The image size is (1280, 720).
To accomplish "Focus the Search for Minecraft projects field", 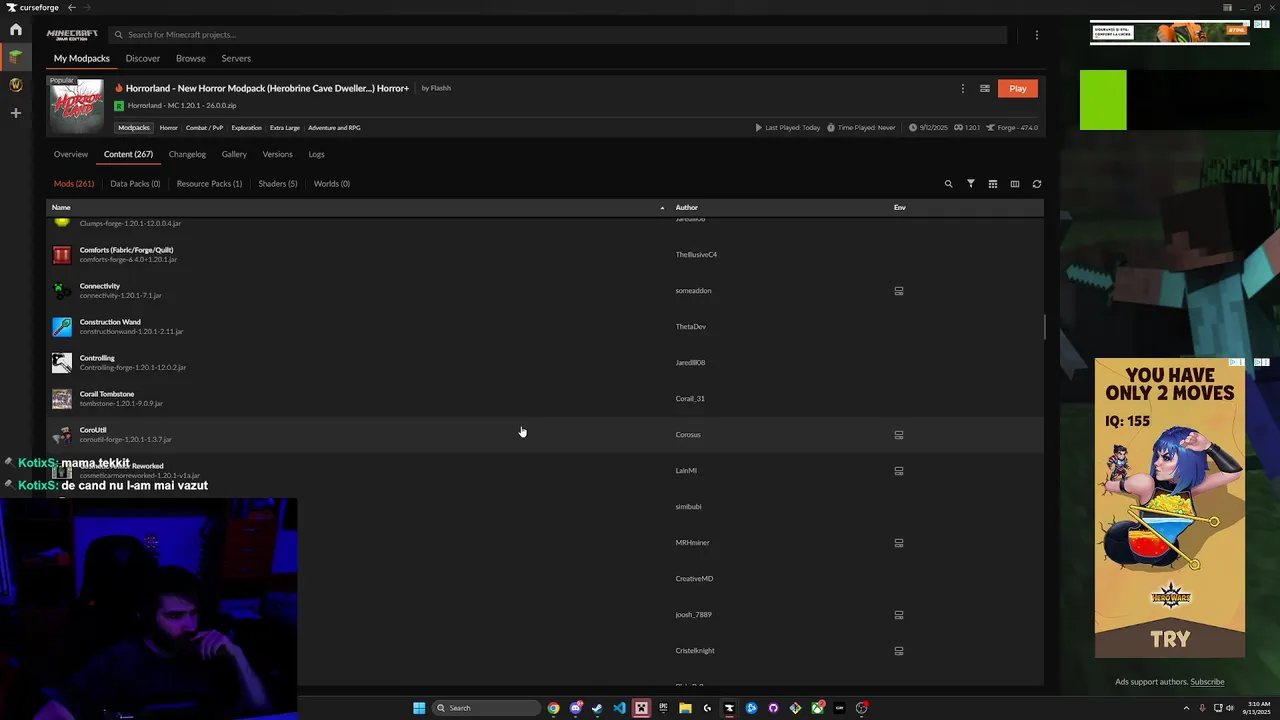I will click(558, 35).
